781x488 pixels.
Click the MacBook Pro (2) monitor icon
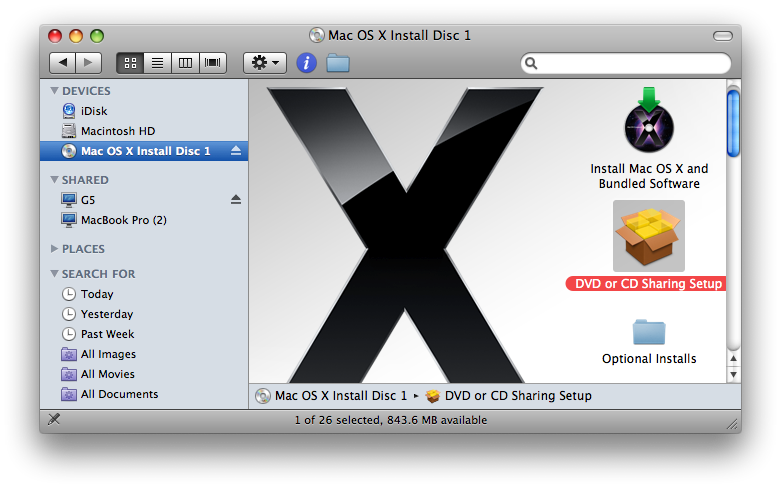coord(69,220)
